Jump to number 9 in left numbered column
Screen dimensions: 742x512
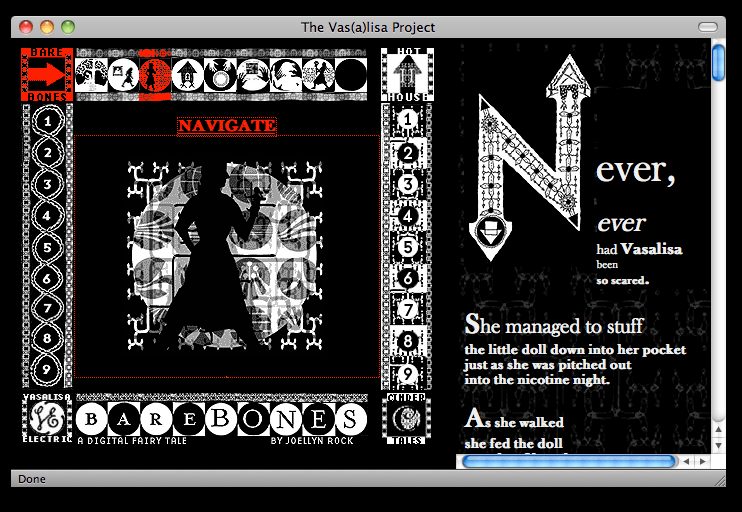click(x=48, y=369)
